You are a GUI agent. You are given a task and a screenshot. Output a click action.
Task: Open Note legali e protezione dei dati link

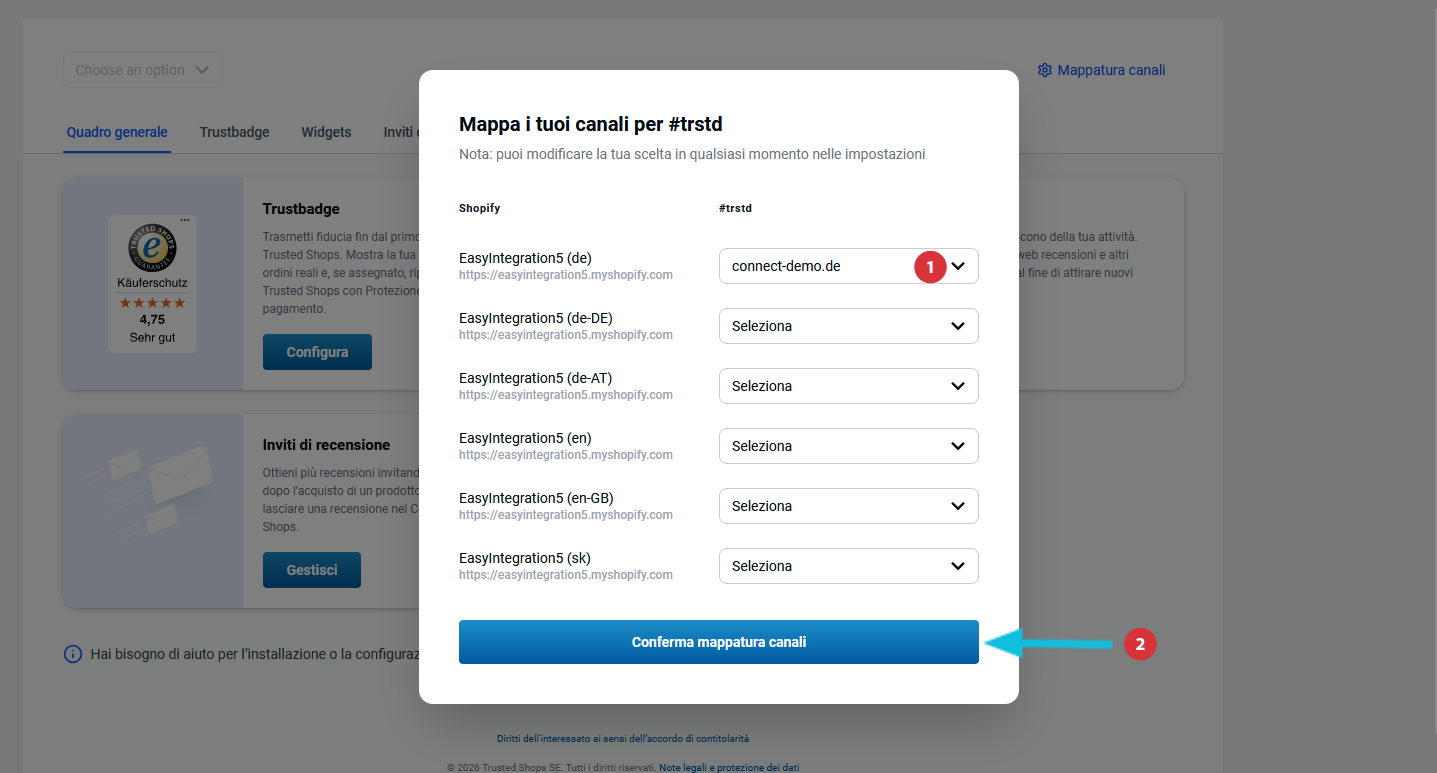click(x=728, y=768)
